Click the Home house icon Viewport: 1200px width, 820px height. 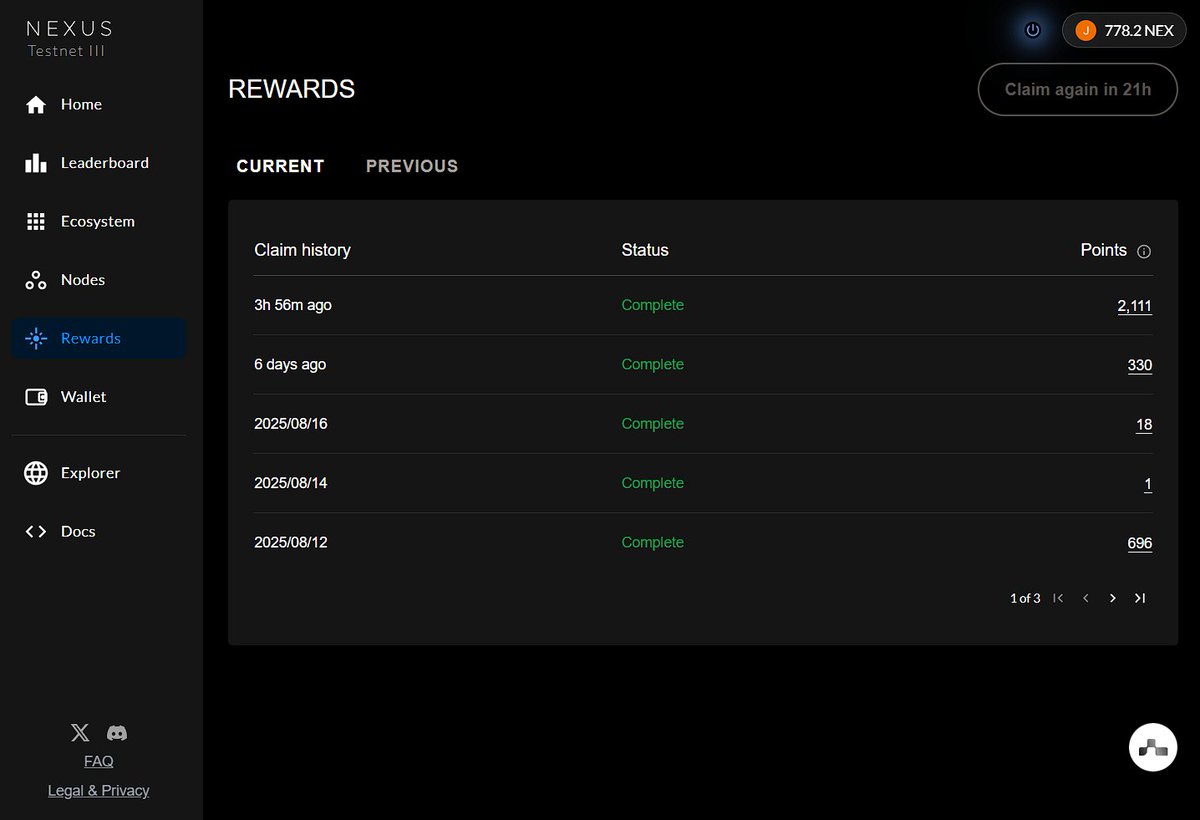(36, 105)
